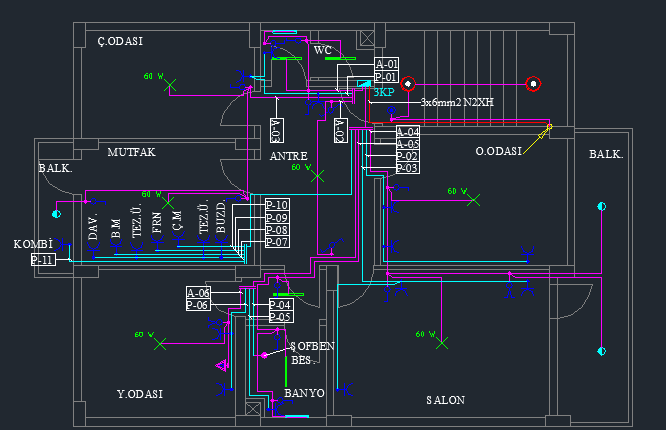Select the lower cyan light on right balcony
Image resolution: width=666 pixels, height=430 pixels.
point(601,351)
